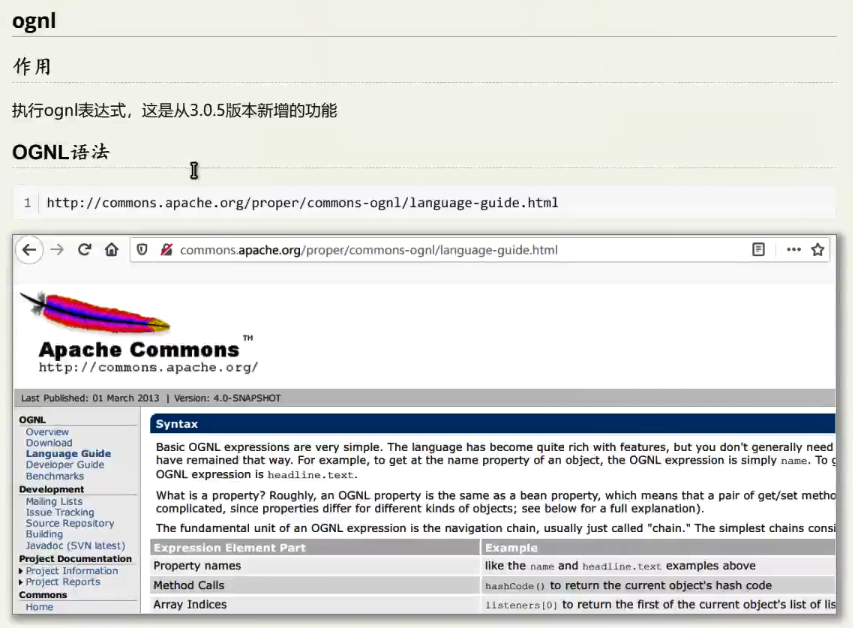Click the insecure connection padlock icon
This screenshot has width=853, height=628.
(166, 250)
